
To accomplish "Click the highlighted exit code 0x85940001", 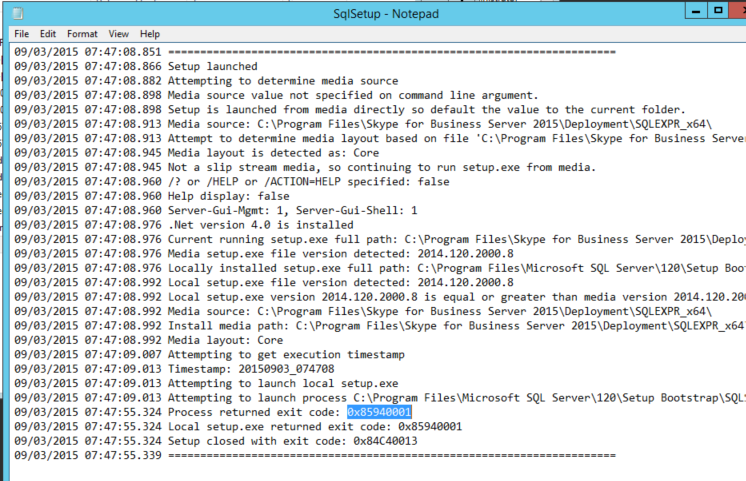I will click(379, 412).
